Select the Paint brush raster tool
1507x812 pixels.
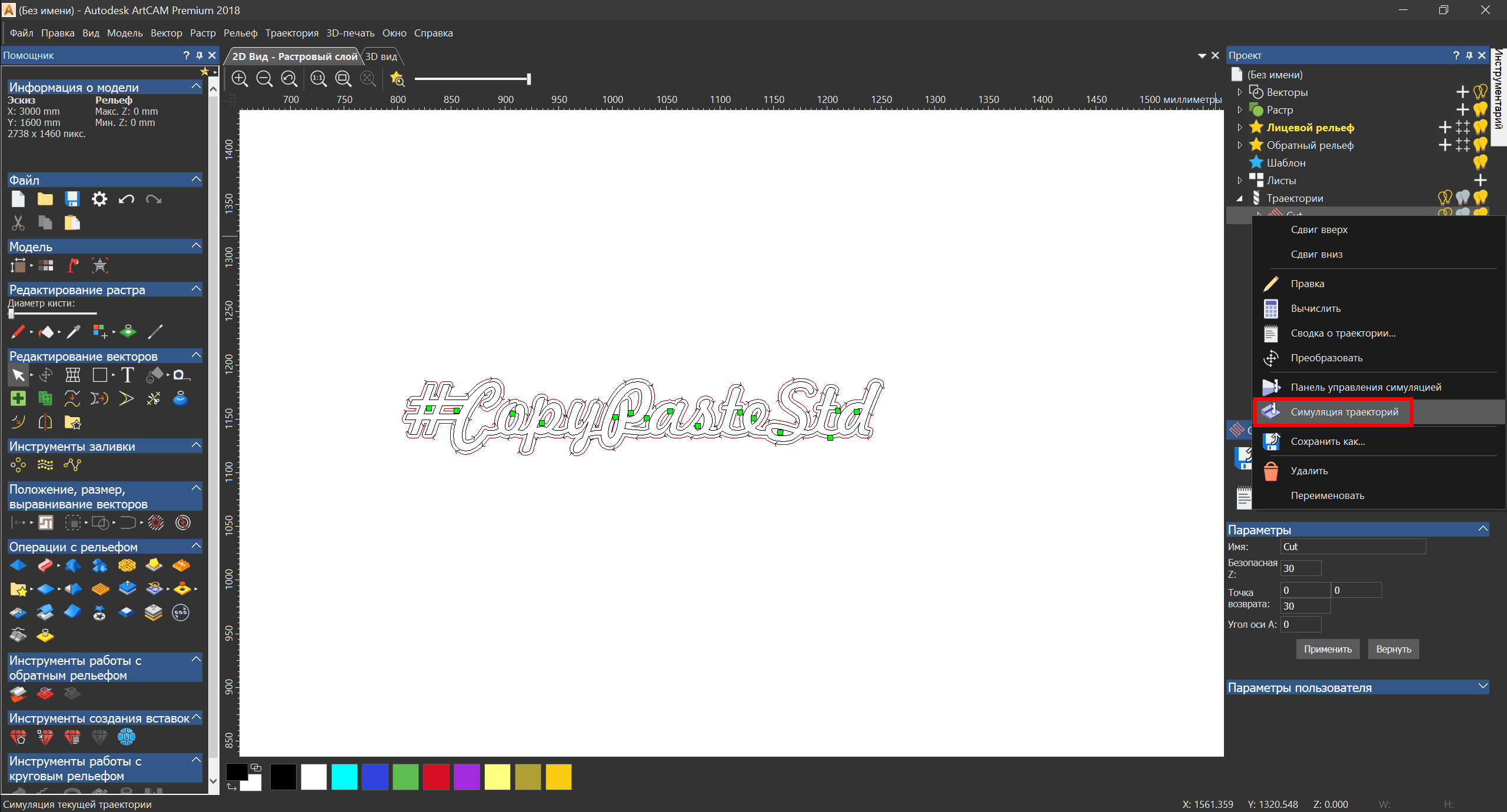pos(18,332)
